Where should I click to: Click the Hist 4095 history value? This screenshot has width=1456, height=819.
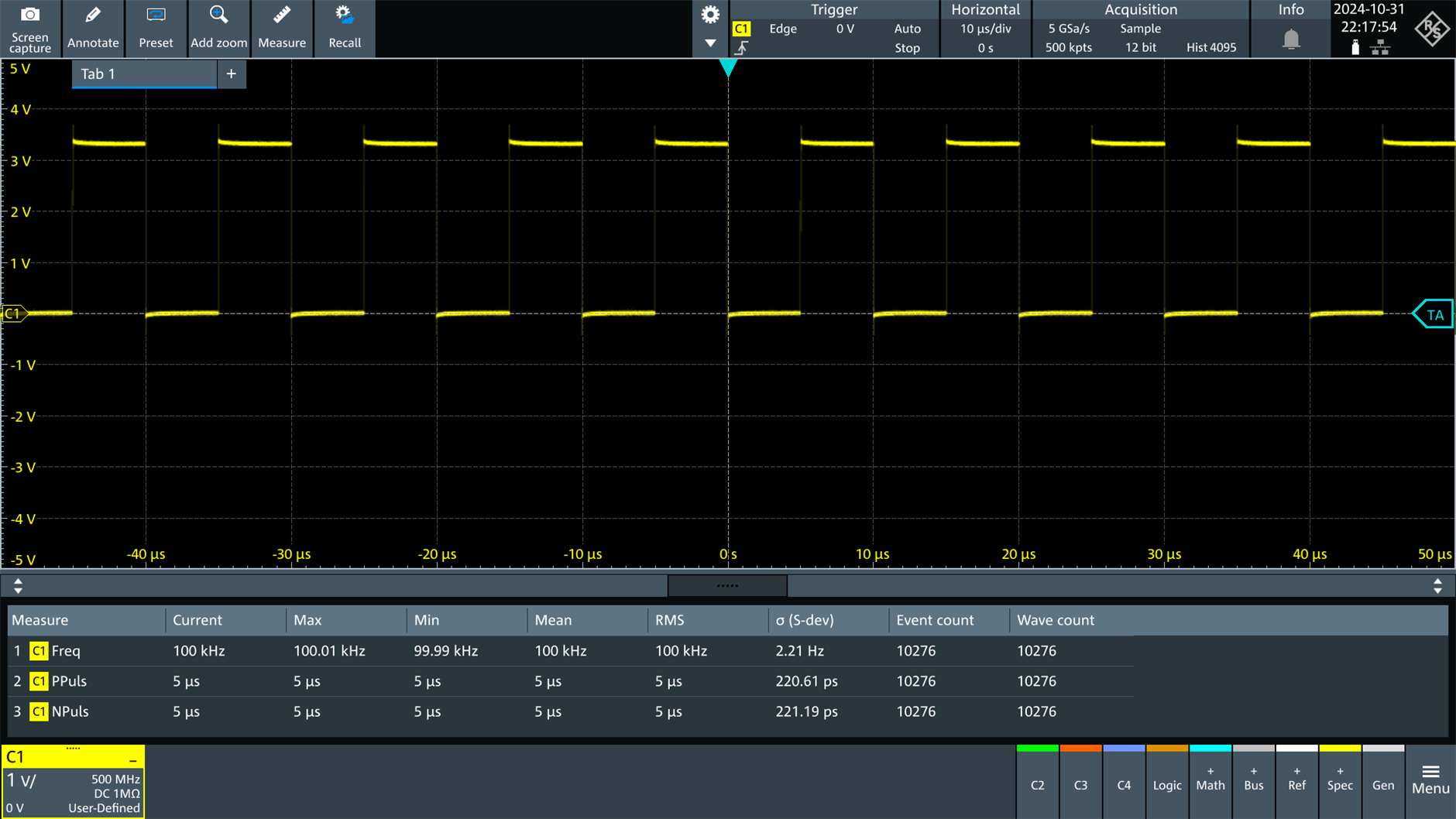[x=1211, y=48]
